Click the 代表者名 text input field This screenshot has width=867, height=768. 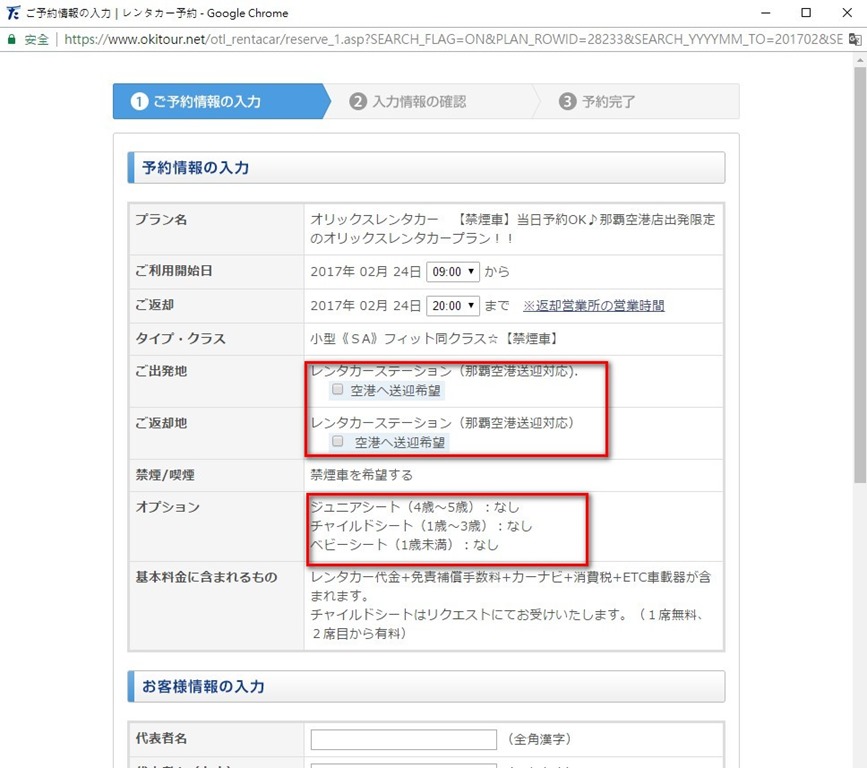tap(403, 740)
